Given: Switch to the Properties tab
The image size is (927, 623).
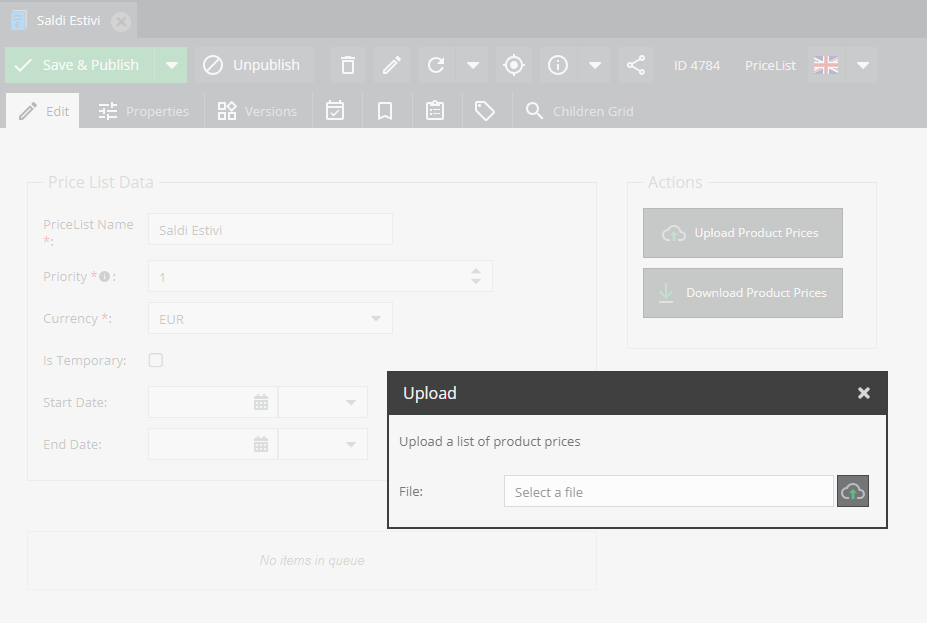Looking at the screenshot, I should click(x=144, y=110).
